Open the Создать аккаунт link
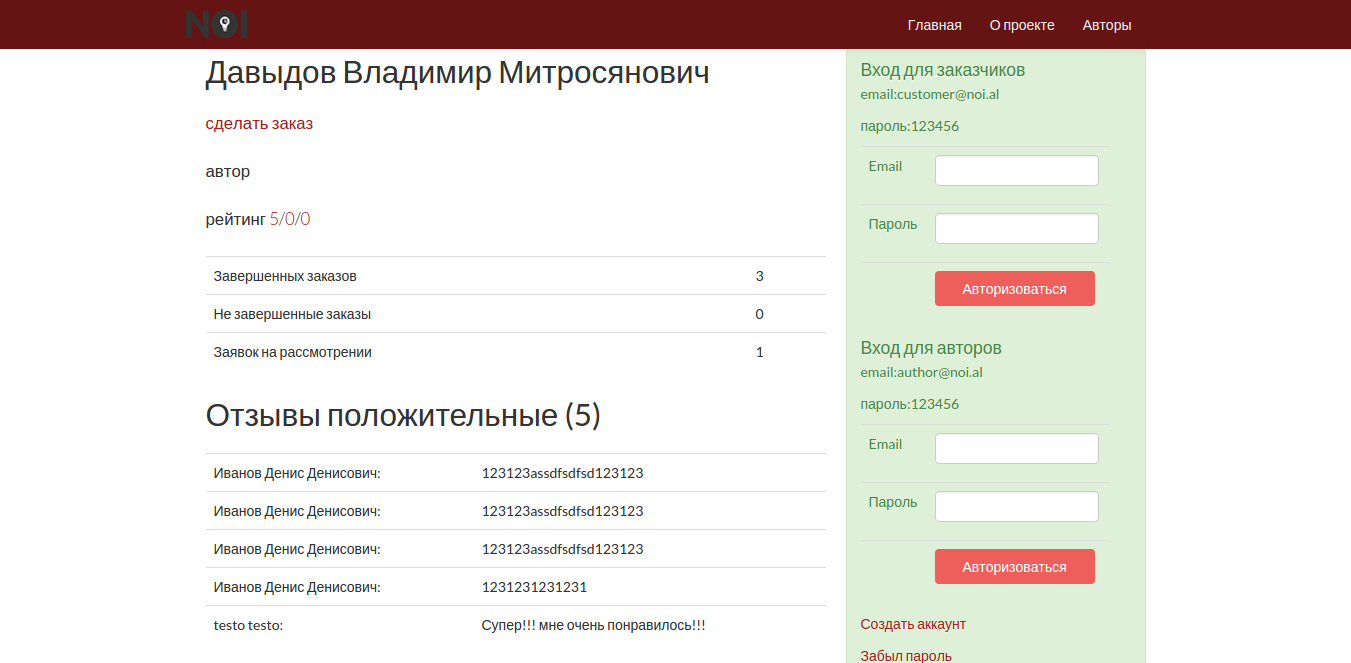The height and width of the screenshot is (663, 1351). click(x=913, y=624)
